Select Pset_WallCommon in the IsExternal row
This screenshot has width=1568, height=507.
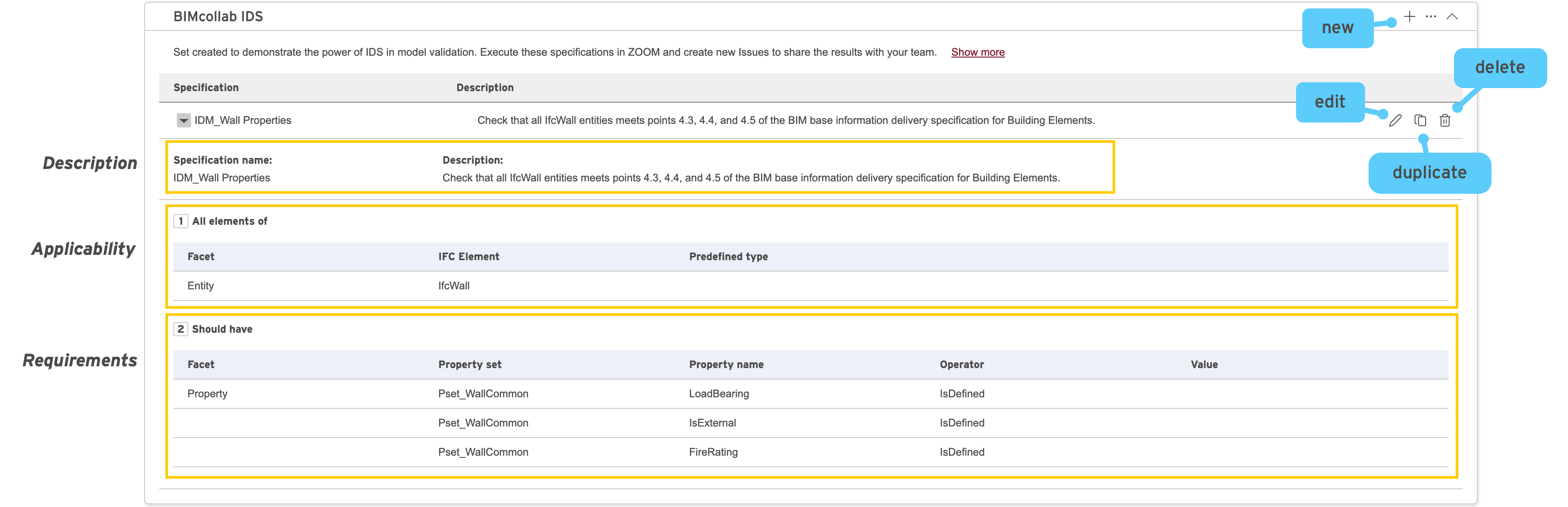pos(483,423)
